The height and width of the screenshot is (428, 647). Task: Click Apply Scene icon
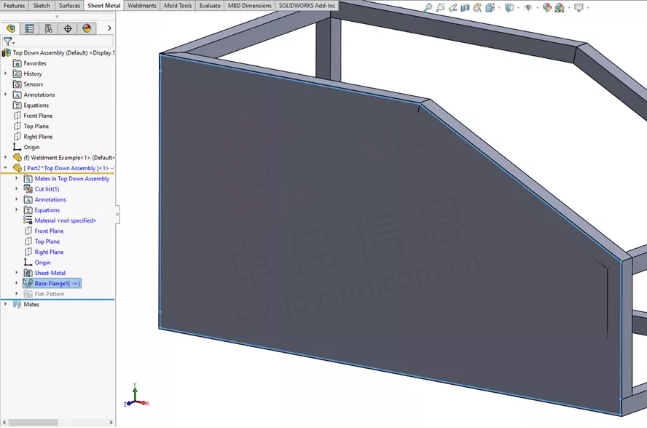pos(560,7)
